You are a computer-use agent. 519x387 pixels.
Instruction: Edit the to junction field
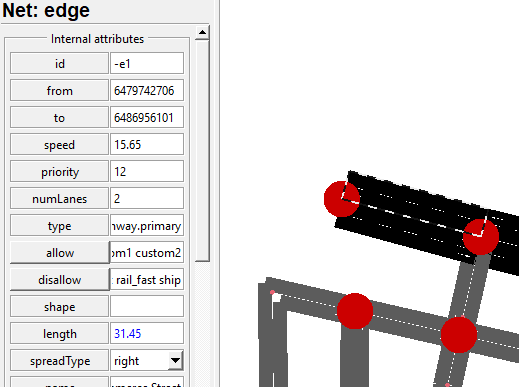click(147, 117)
